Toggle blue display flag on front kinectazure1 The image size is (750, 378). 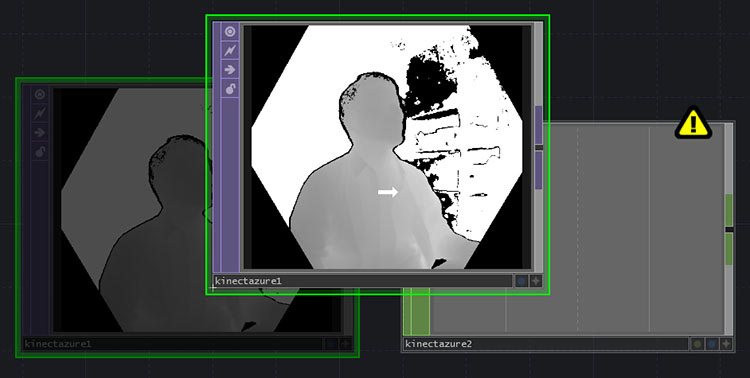(522, 281)
